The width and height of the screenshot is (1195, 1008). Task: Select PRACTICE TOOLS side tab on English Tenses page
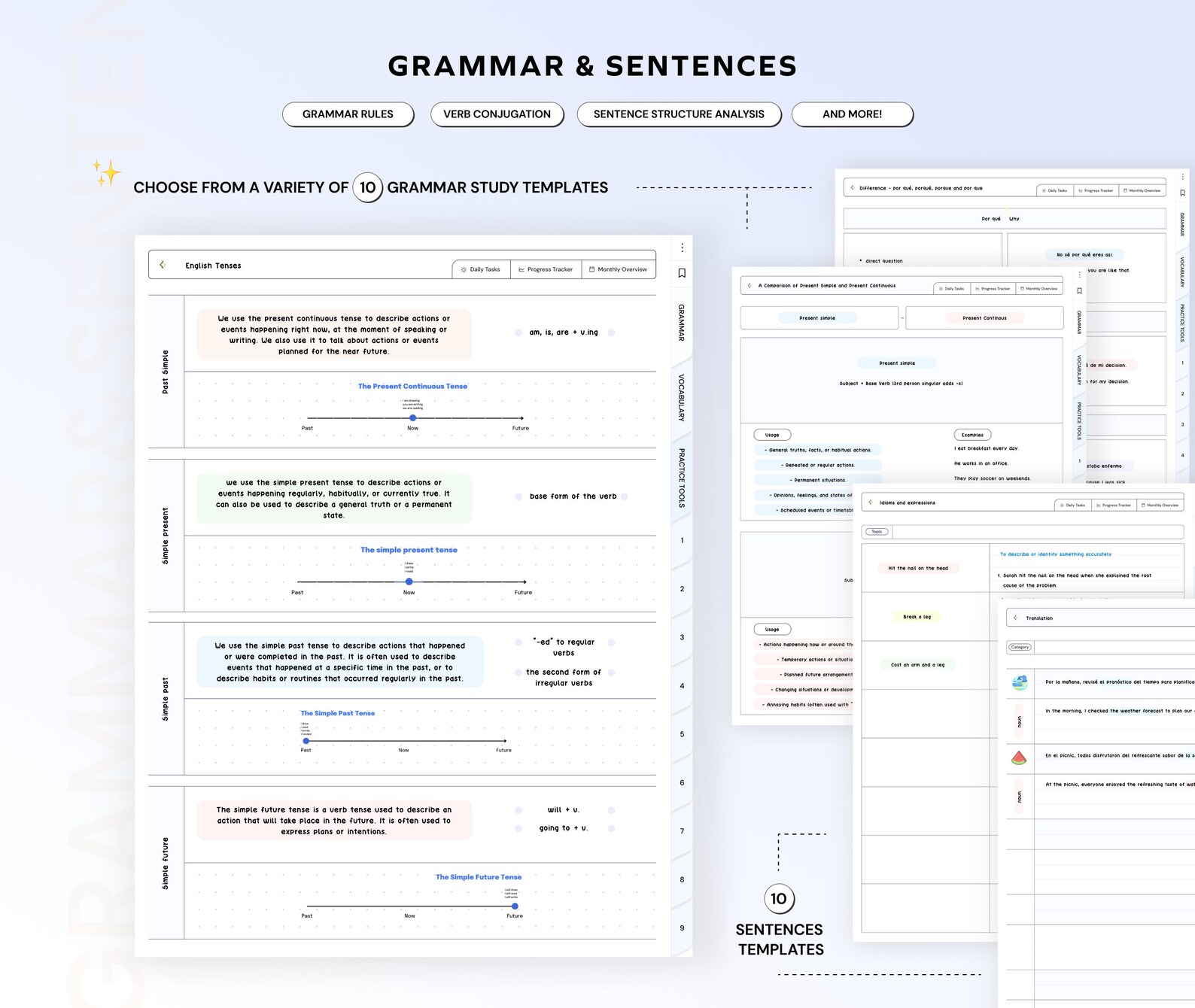(682, 478)
